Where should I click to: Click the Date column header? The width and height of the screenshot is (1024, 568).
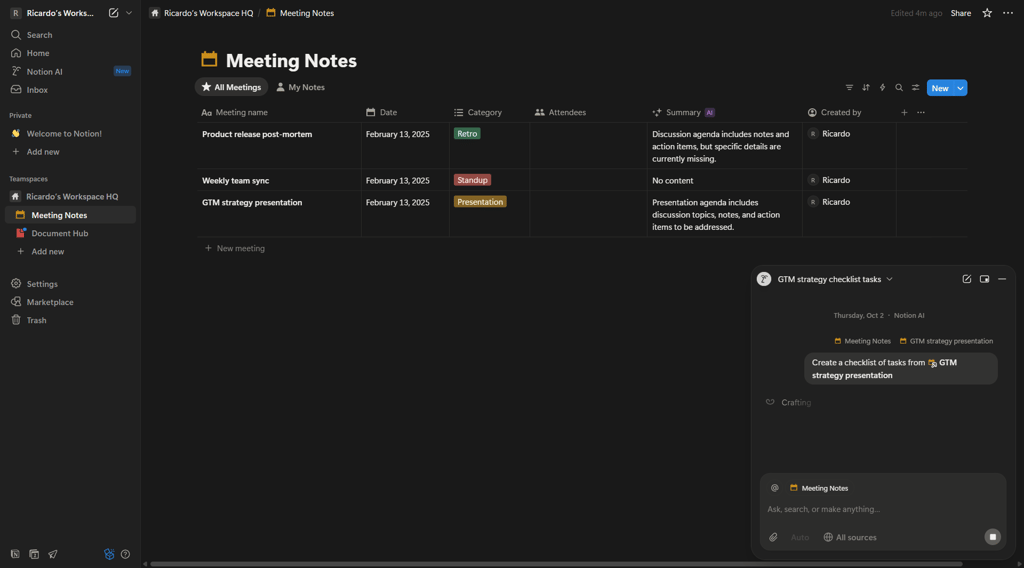(x=405, y=112)
